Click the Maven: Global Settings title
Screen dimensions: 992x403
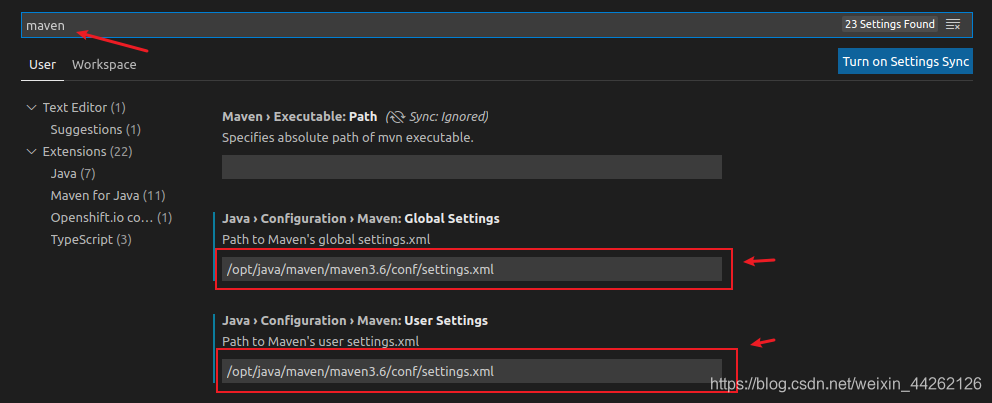click(x=361, y=218)
